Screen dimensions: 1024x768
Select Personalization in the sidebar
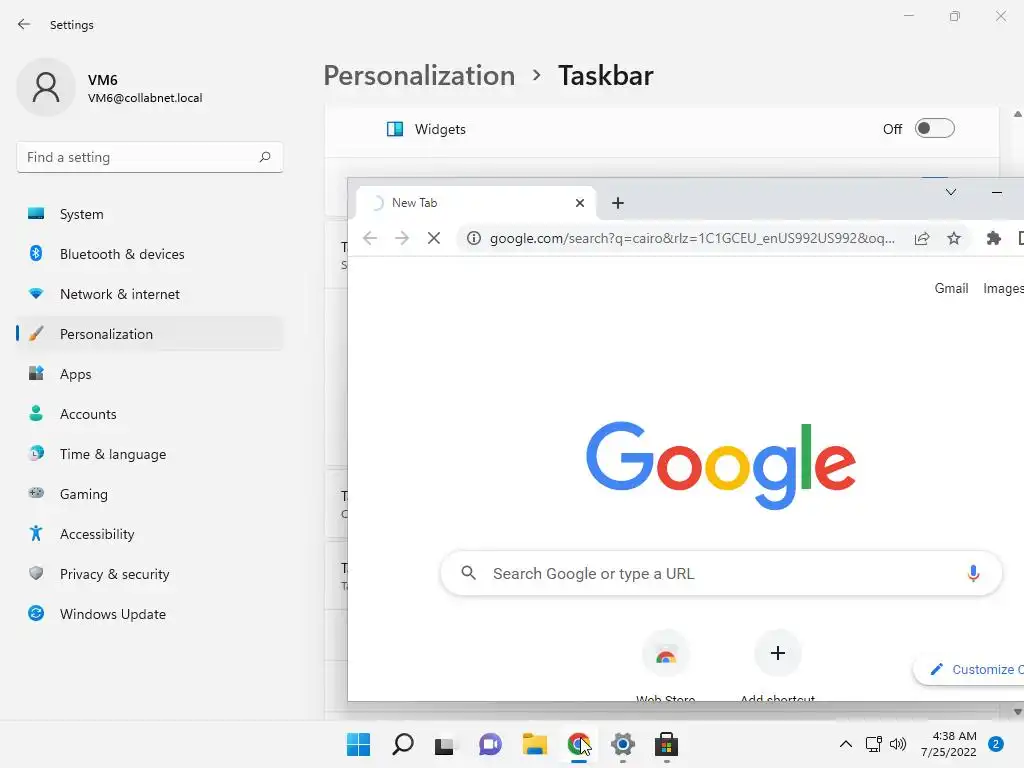point(150,334)
